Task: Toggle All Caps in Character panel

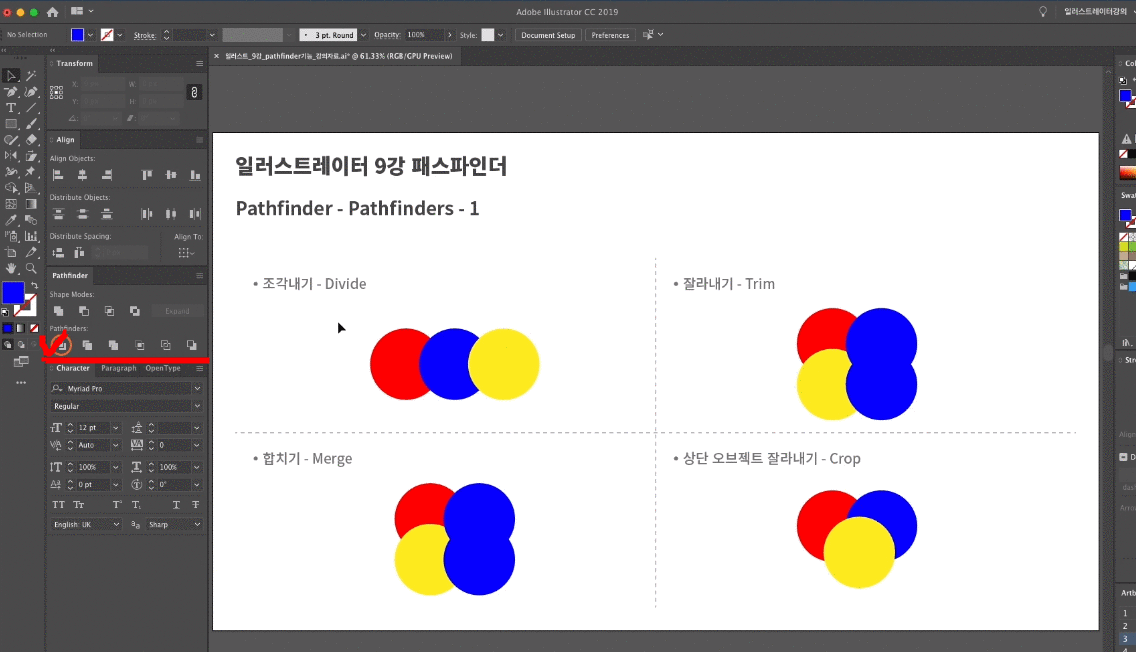Action: [59, 504]
